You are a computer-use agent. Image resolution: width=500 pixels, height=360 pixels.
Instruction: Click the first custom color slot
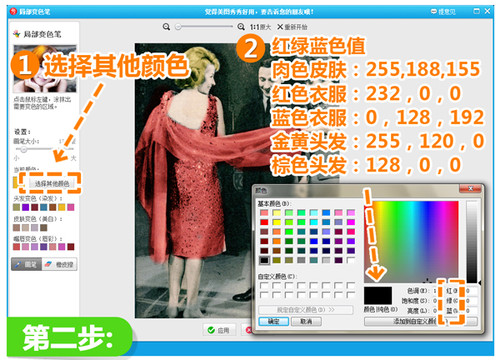[x=264, y=286]
